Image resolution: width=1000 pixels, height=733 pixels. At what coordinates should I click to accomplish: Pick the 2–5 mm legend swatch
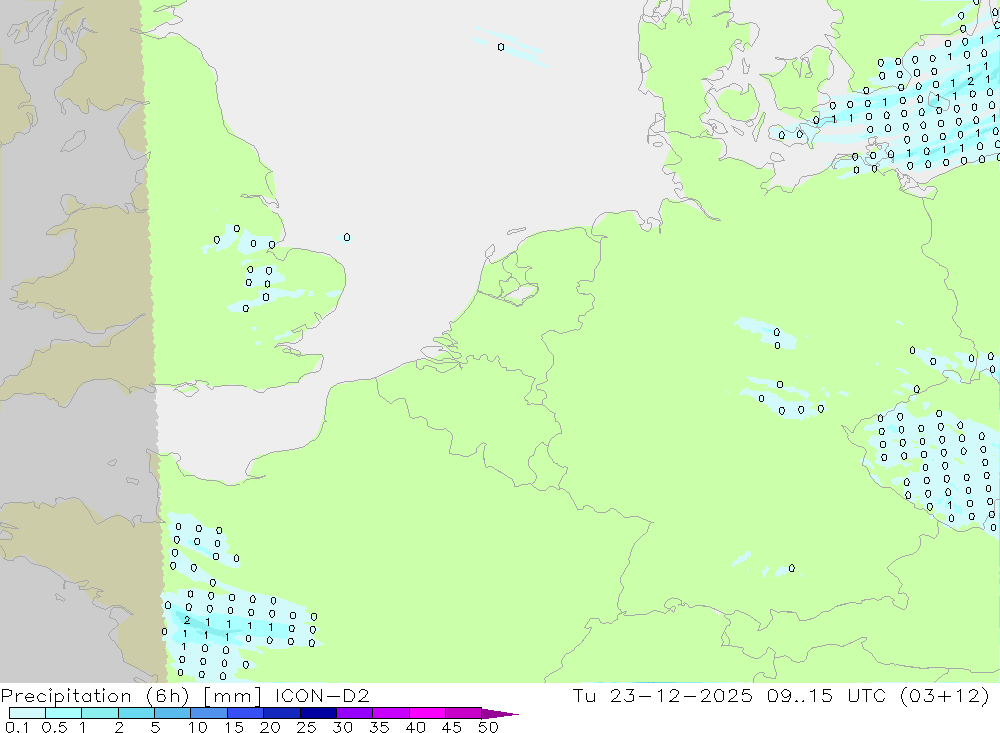[x=136, y=714]
